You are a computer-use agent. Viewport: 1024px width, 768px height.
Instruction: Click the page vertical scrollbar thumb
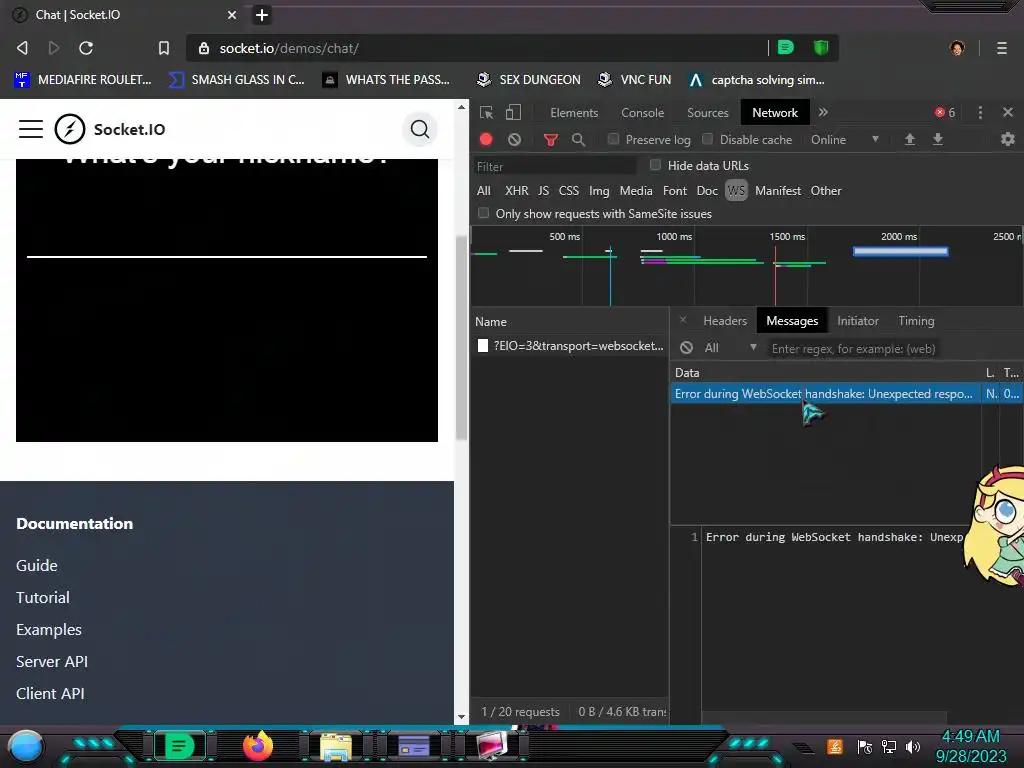[462, 338]
